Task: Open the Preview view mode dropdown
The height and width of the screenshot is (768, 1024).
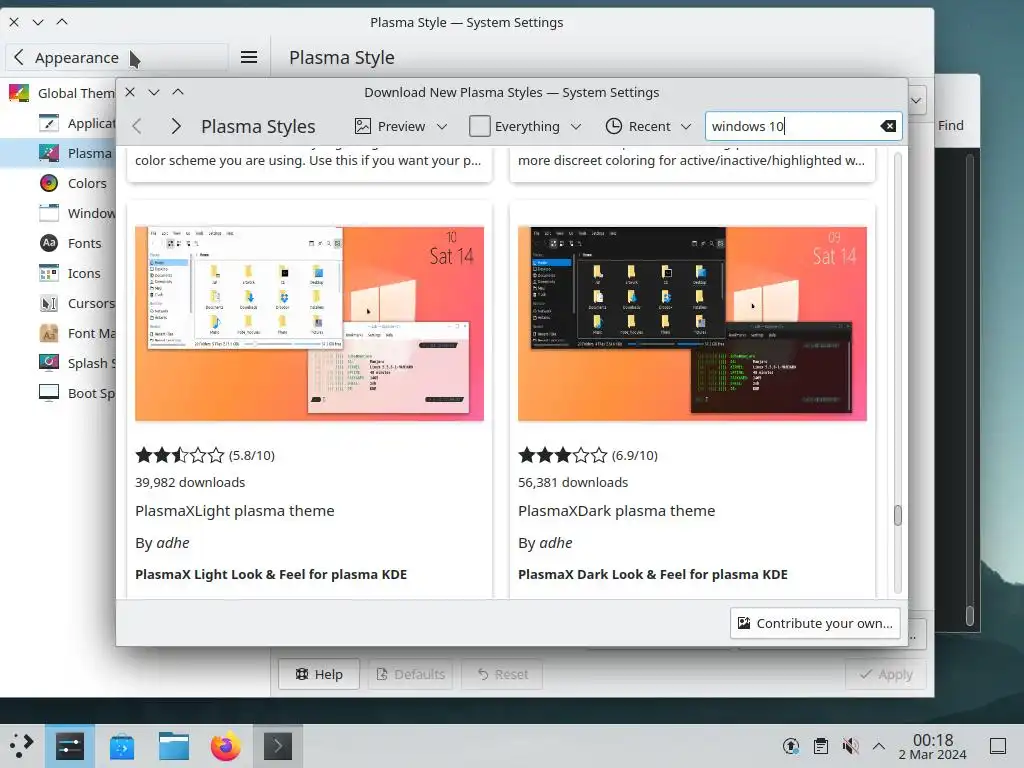Action: tap(401, 126)
